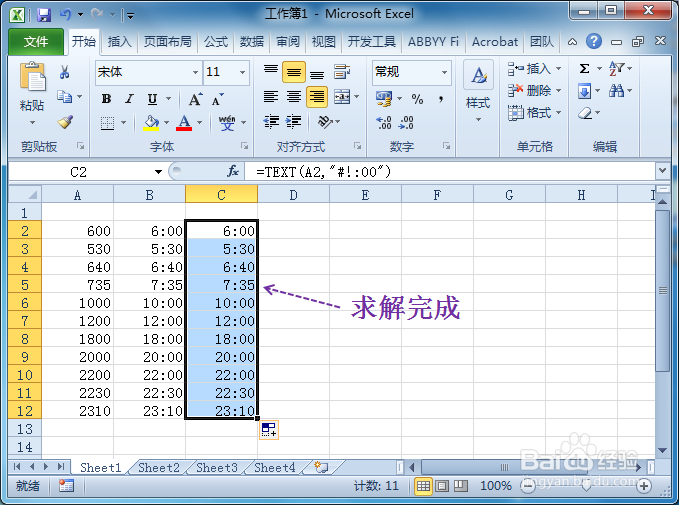Click the Insert Function fx icon

[233, 172]
